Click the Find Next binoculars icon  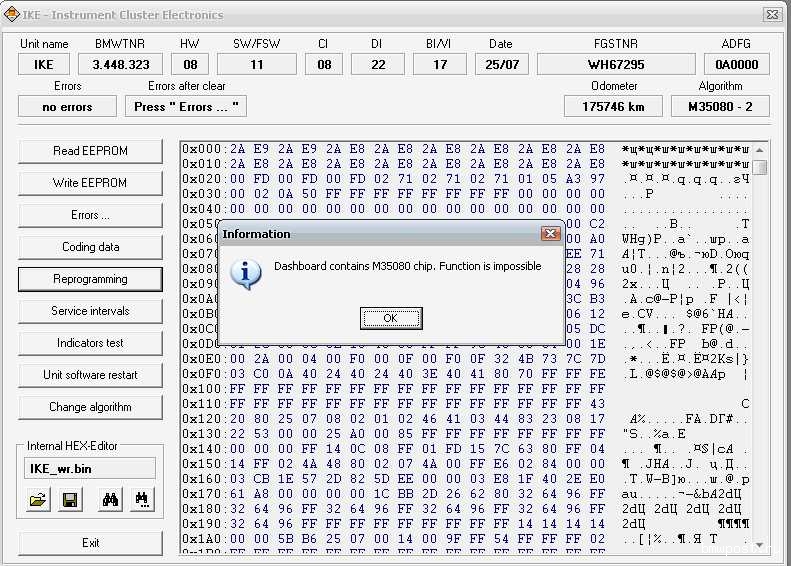click(141, 500)
